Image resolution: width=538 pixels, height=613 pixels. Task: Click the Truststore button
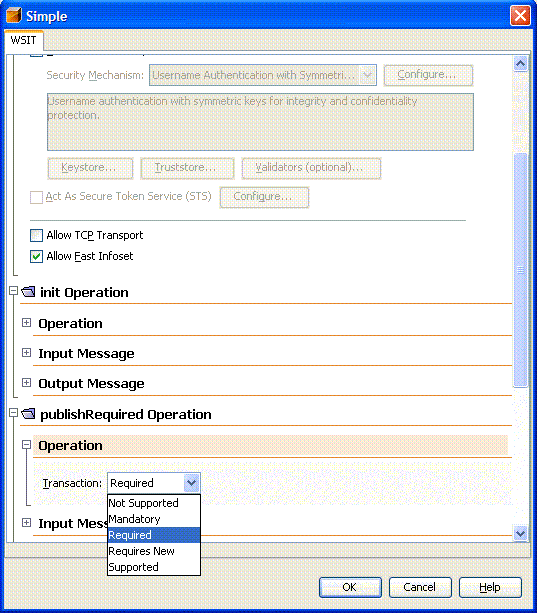click(187, 168)
